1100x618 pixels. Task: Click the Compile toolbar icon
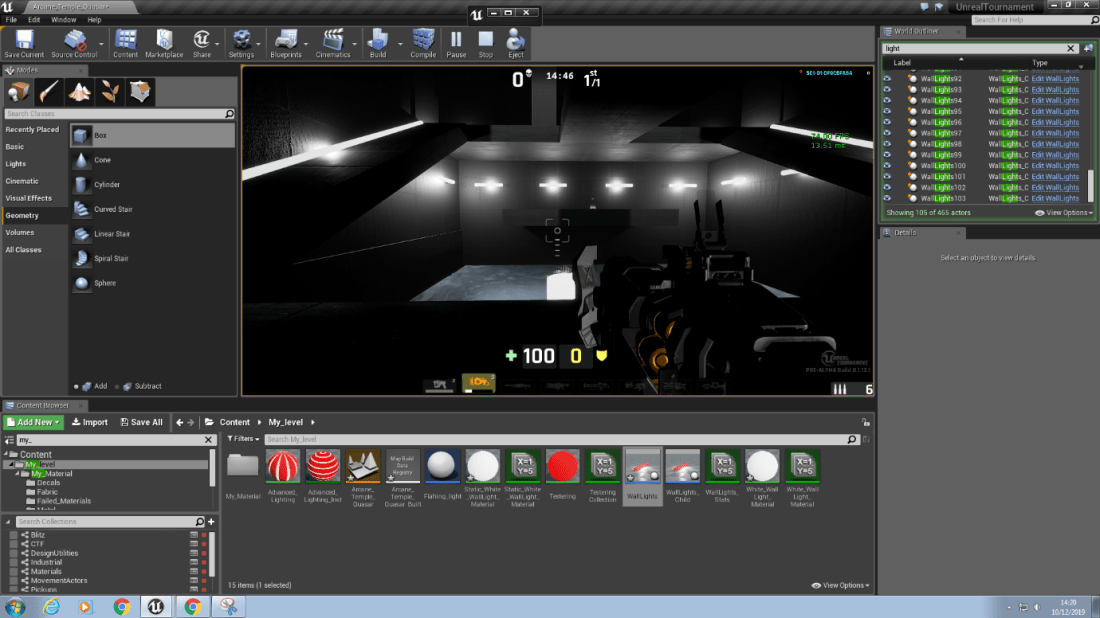[423, 42]
